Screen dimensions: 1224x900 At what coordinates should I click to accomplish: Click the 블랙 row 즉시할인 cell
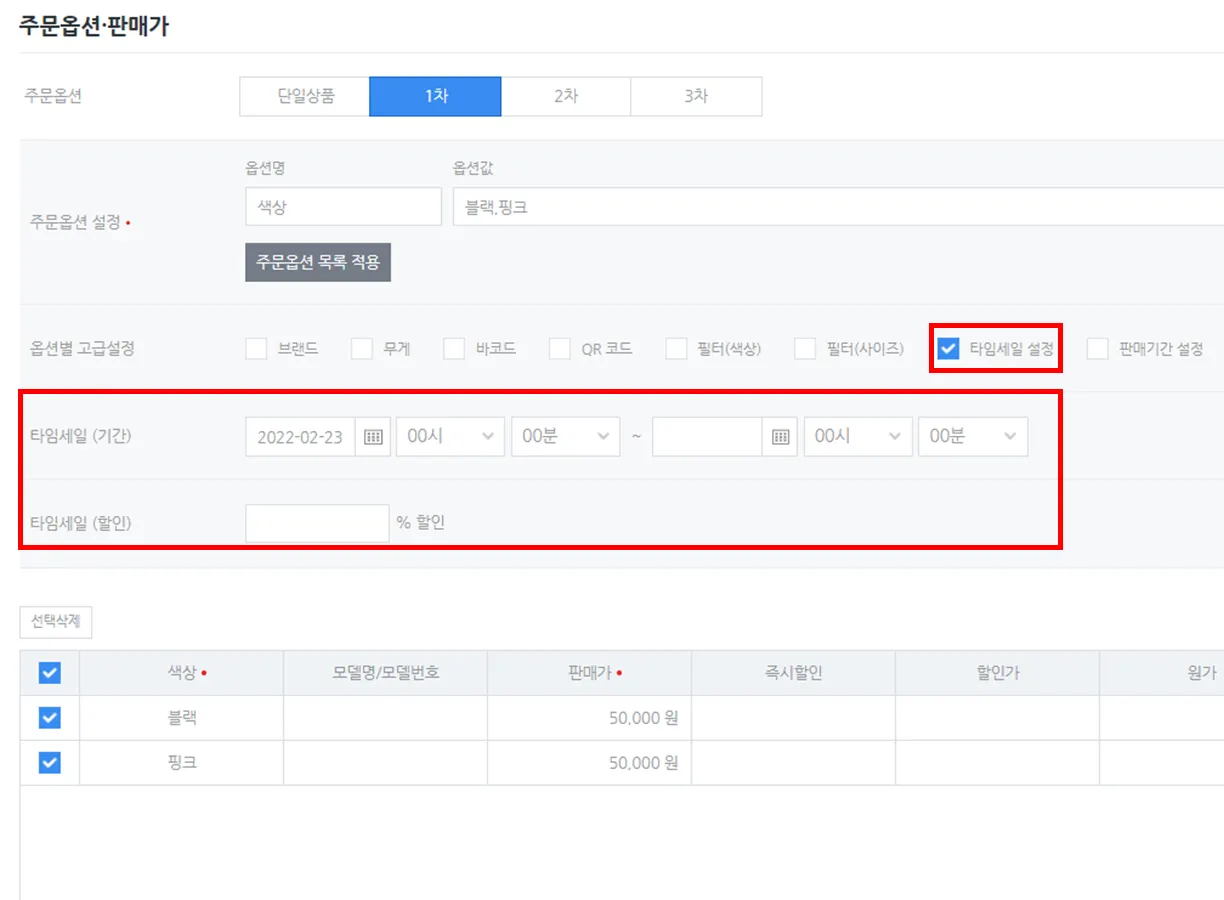point(793,718)
